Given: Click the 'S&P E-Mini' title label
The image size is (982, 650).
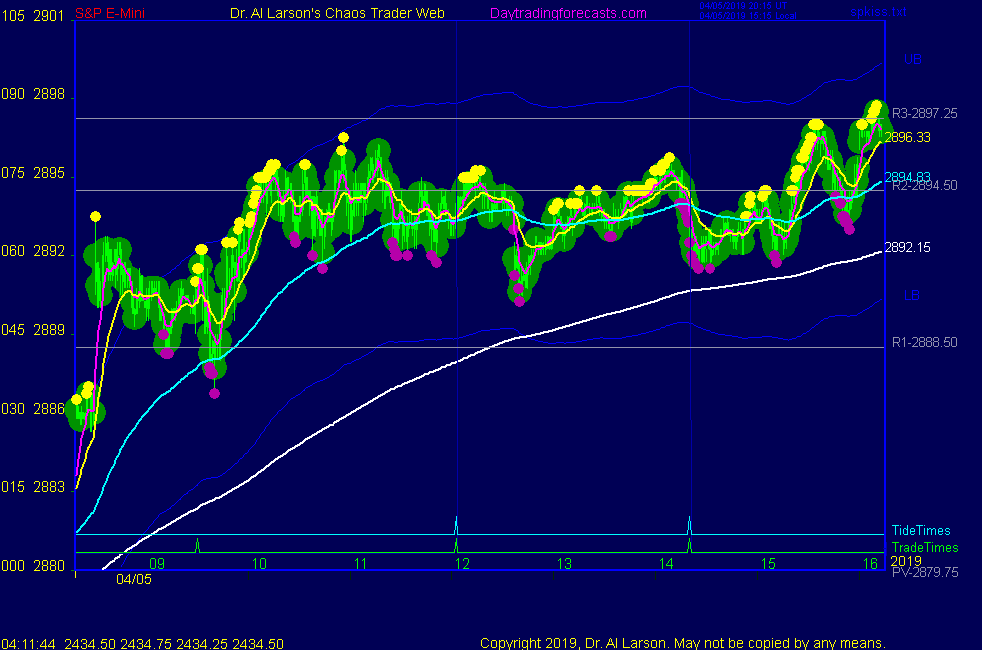Looking at the screenshot, I should point(110,13).
